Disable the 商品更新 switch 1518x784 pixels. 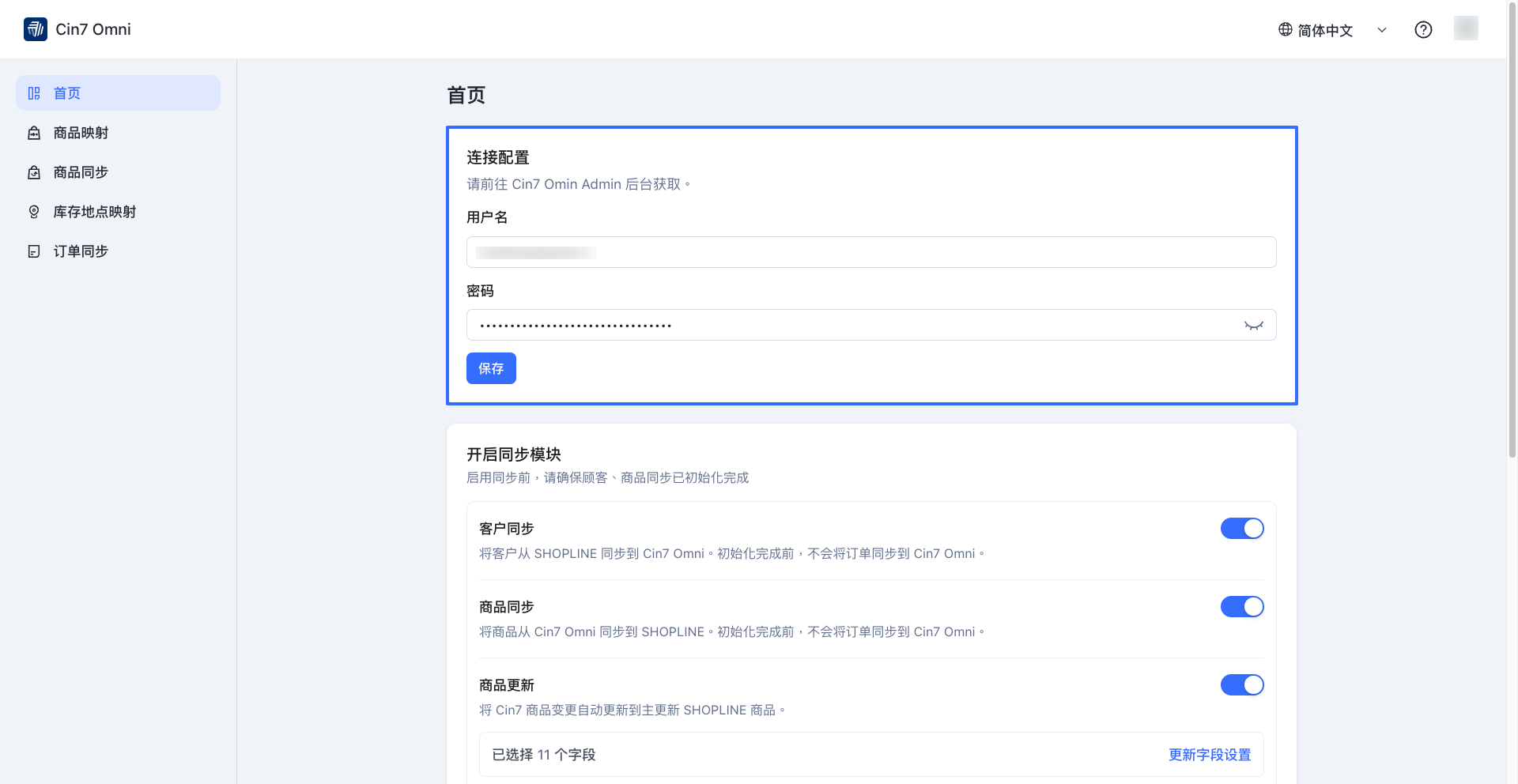pyautogui.click(x=1242, y=685)
